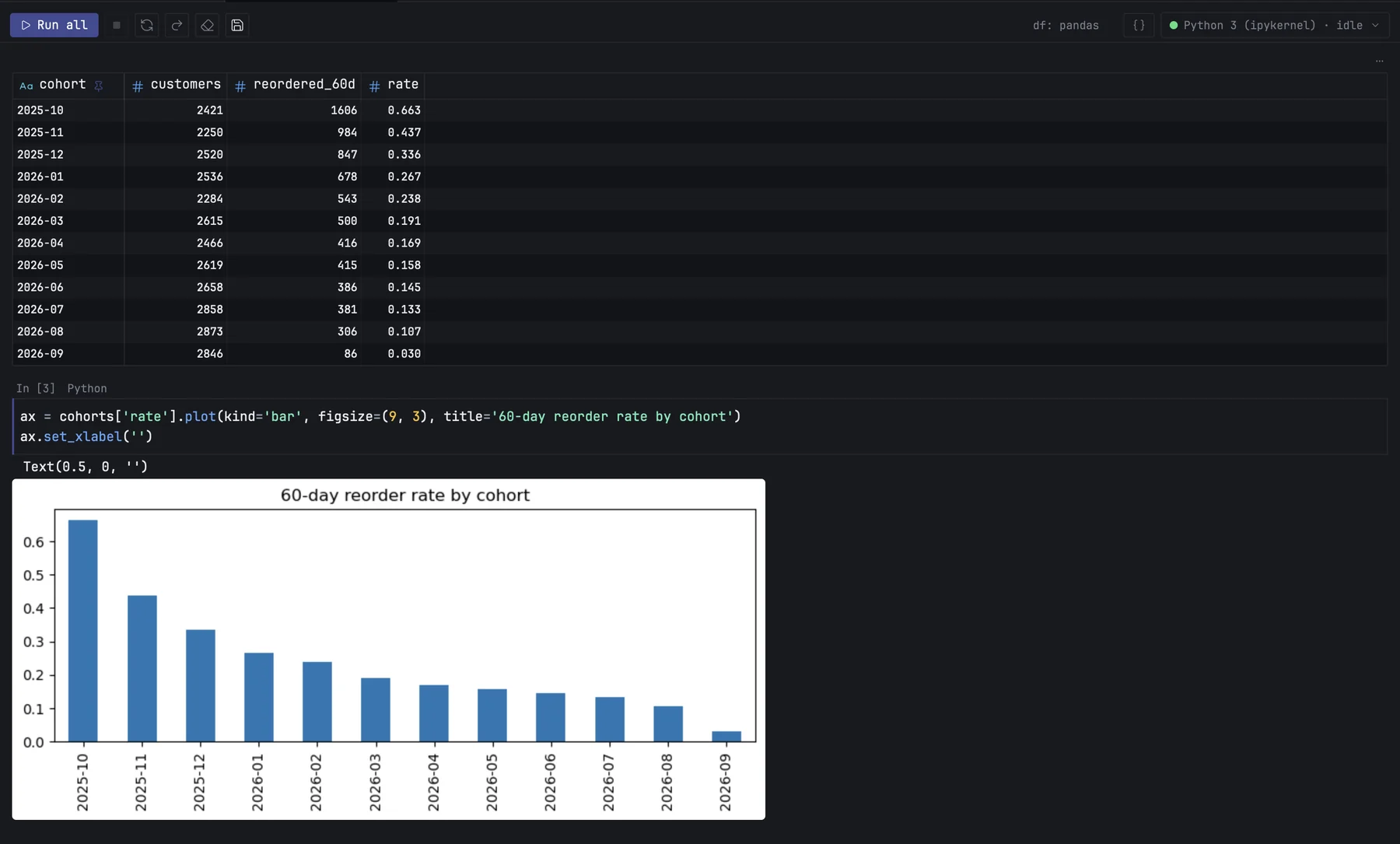The image size is (1400, 844).
Task: Select the cohort column header
Action: point(68,85)
